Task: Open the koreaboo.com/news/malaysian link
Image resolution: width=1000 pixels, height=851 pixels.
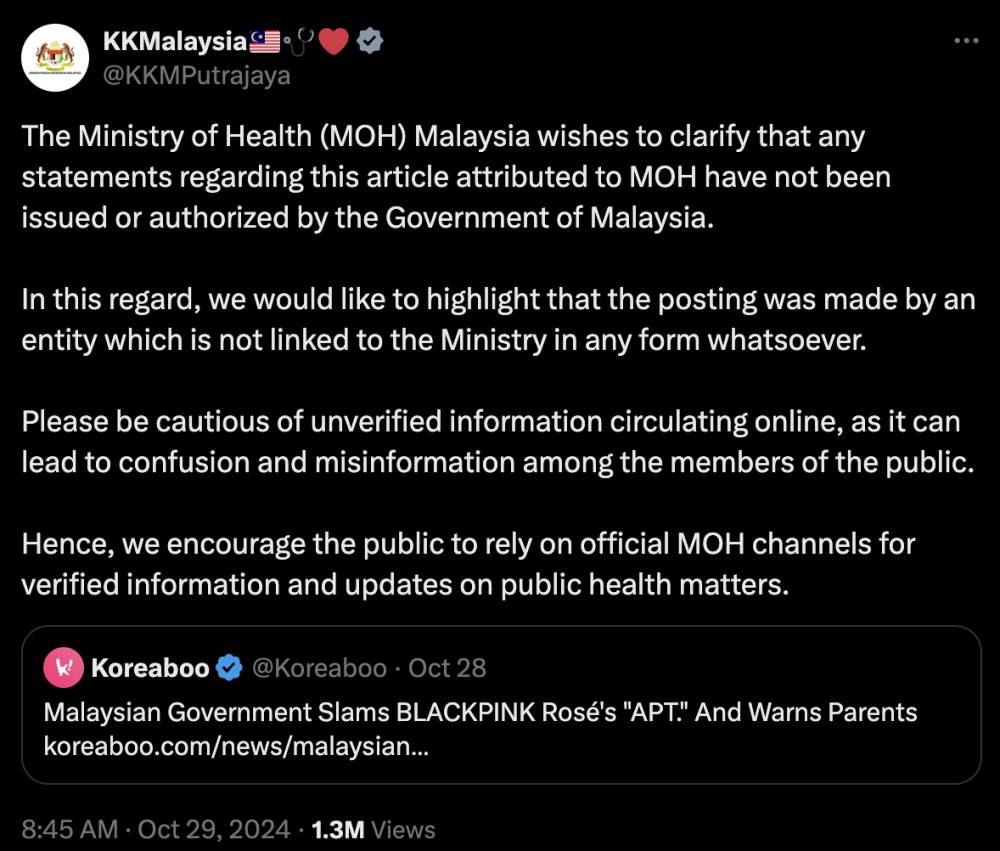Action: [x=236, y=746]
